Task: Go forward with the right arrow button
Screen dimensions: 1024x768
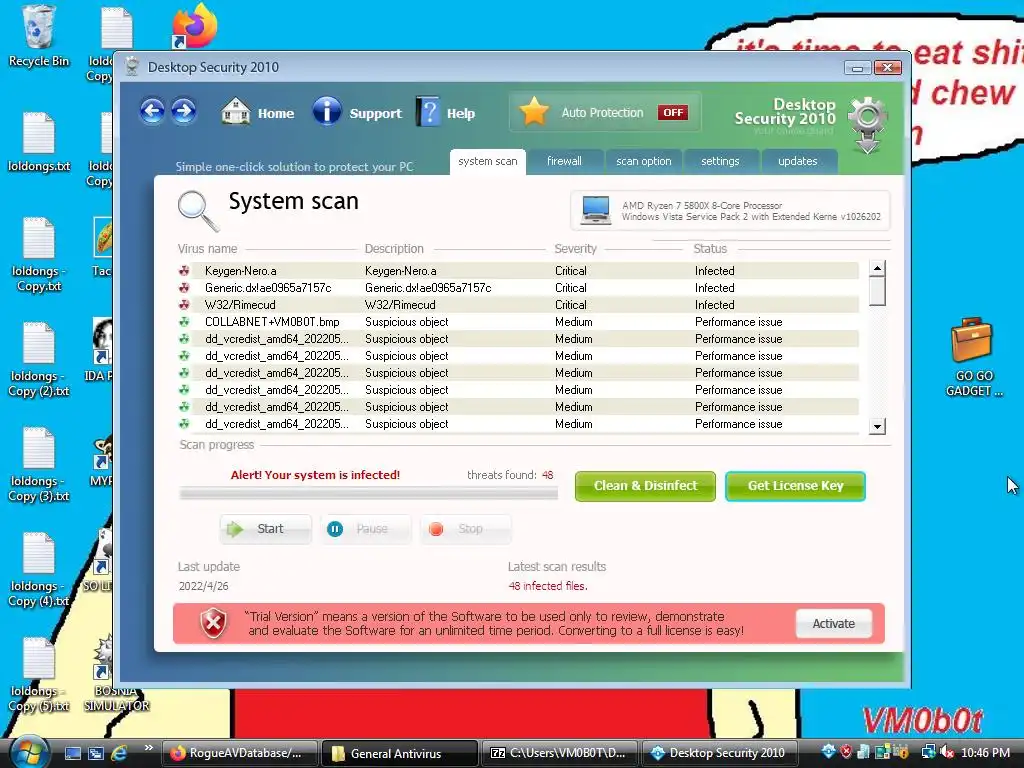Action: coord(184,112)
